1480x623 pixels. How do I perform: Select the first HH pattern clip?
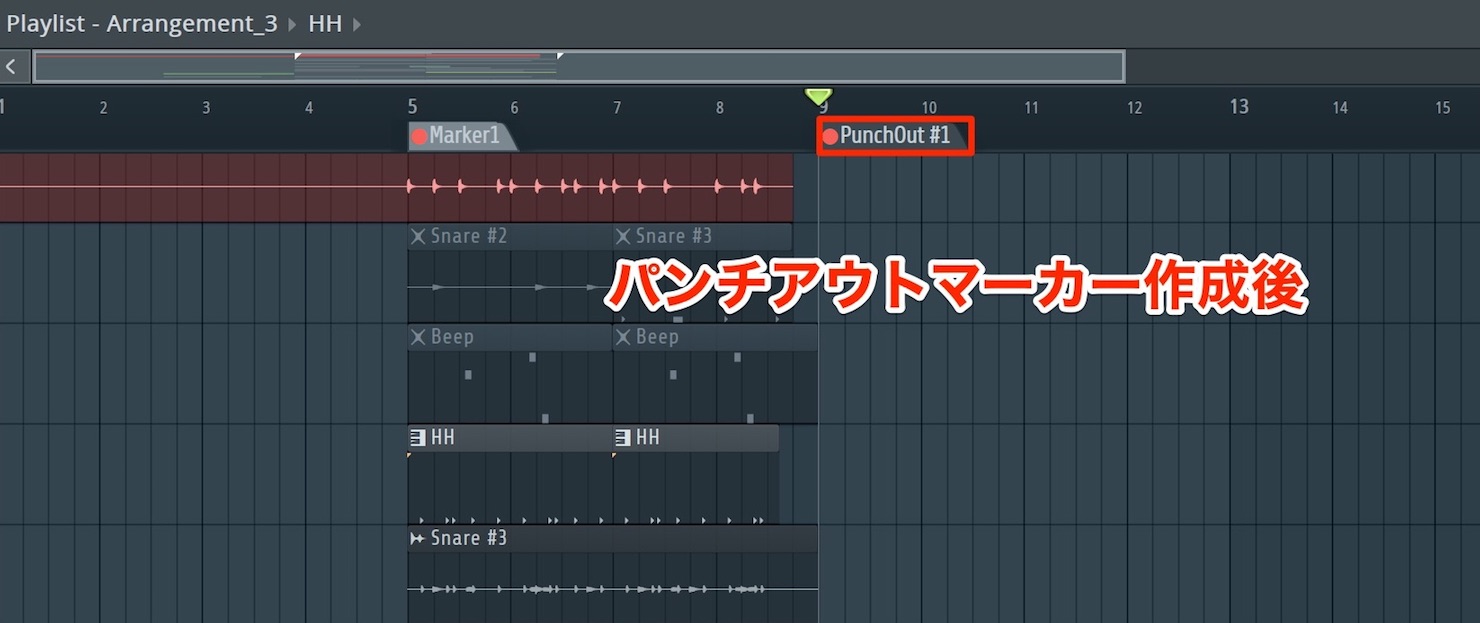pos(510,475)
